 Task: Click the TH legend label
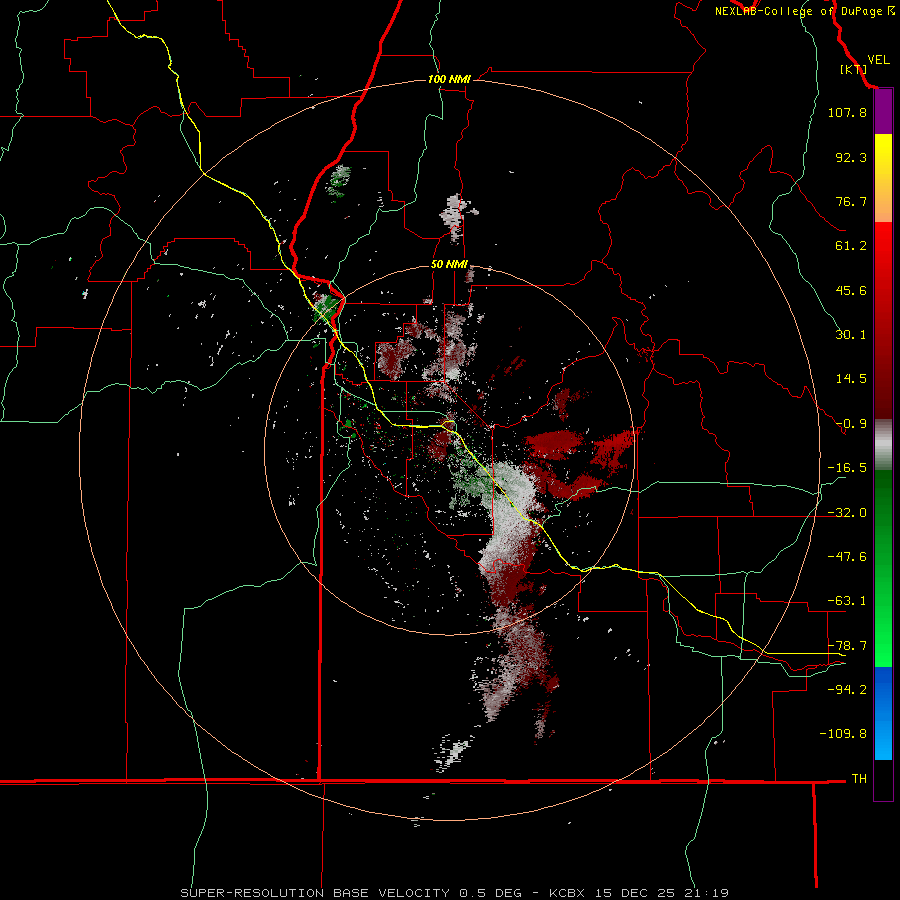click(859, 779)
